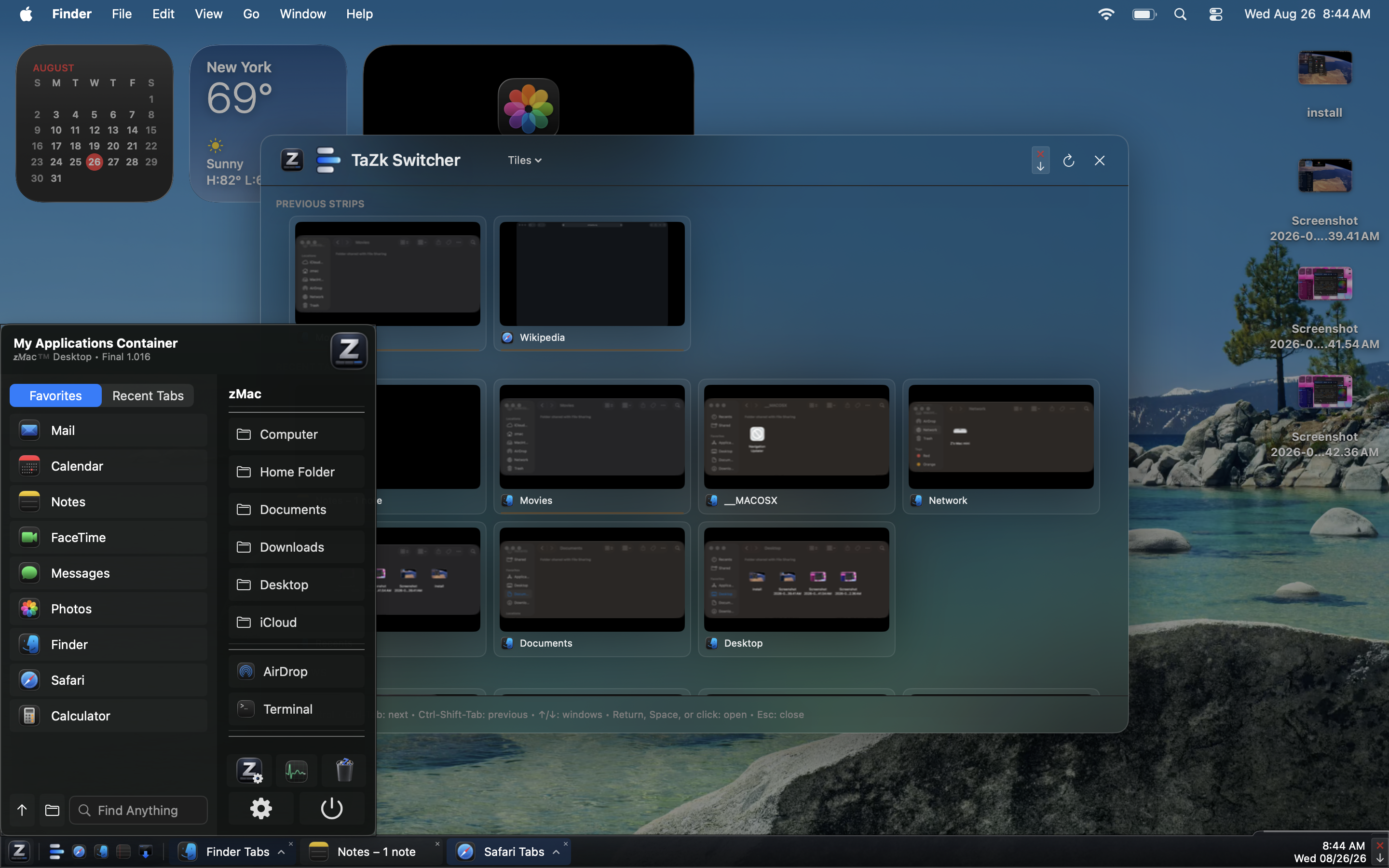Click the small Safari icon in taskbar quick launch
The image size is (1389, 868).
pyautogui.click(x=79, y=851)
